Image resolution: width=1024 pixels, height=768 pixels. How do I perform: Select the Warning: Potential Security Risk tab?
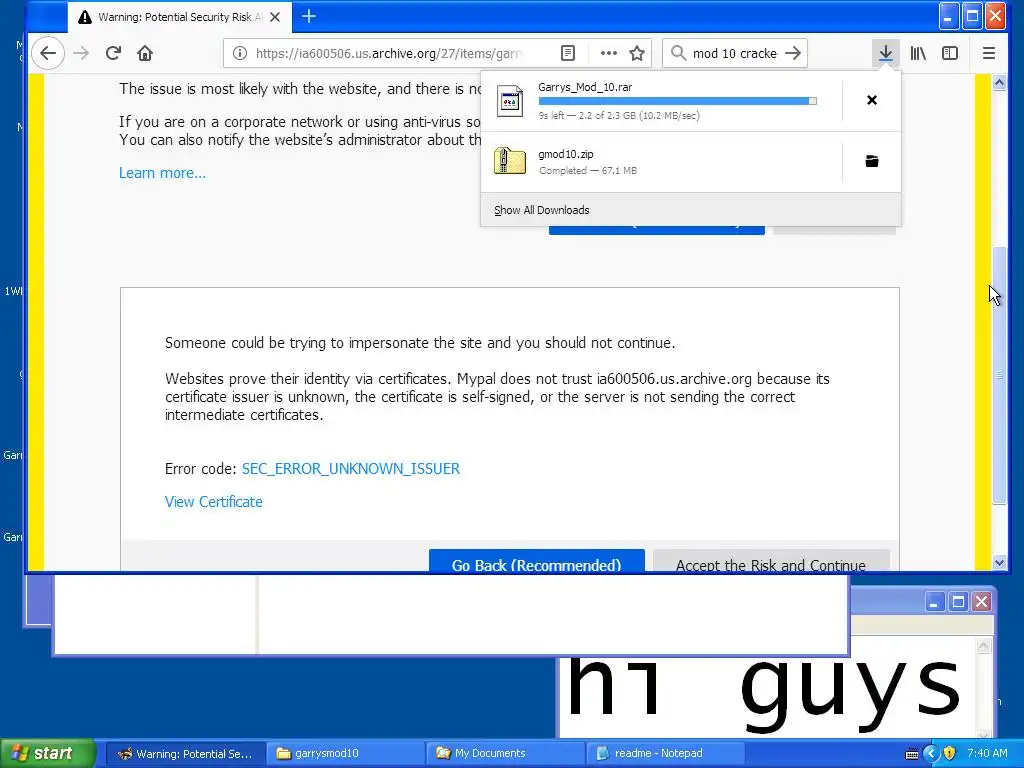click(x=180, y=17)
